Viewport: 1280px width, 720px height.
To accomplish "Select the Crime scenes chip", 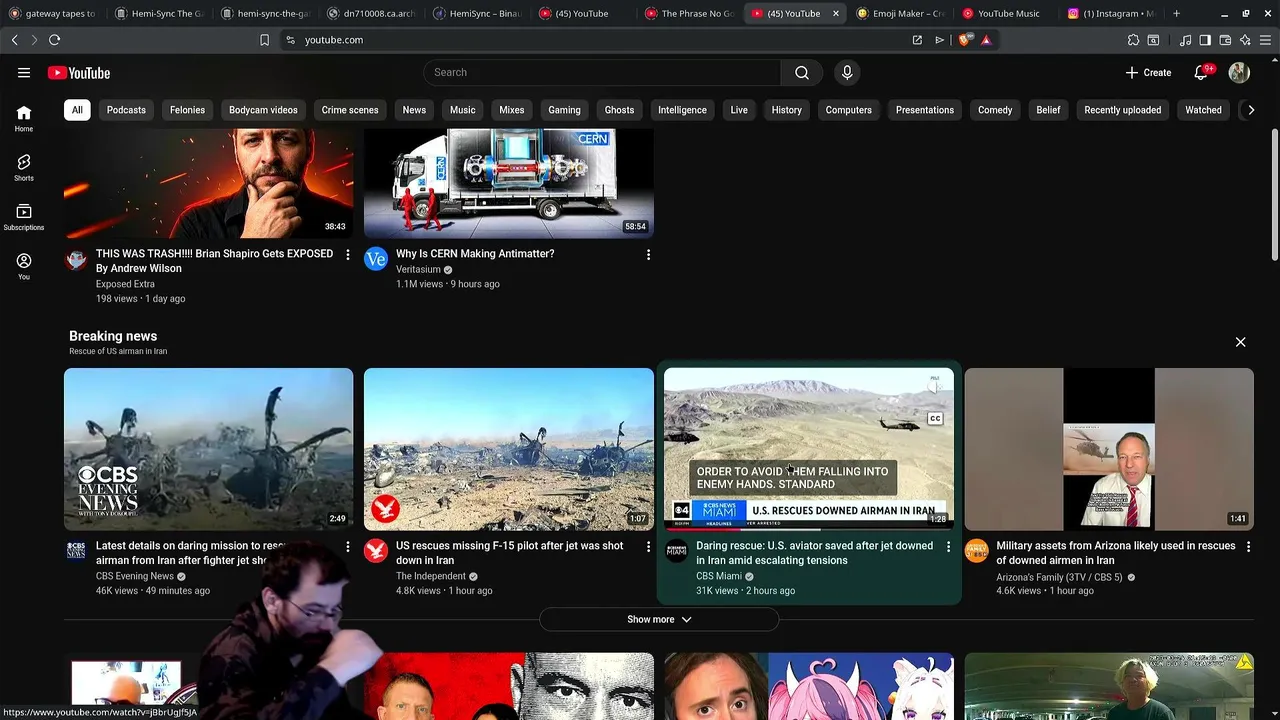I will (x=350, y=110).
